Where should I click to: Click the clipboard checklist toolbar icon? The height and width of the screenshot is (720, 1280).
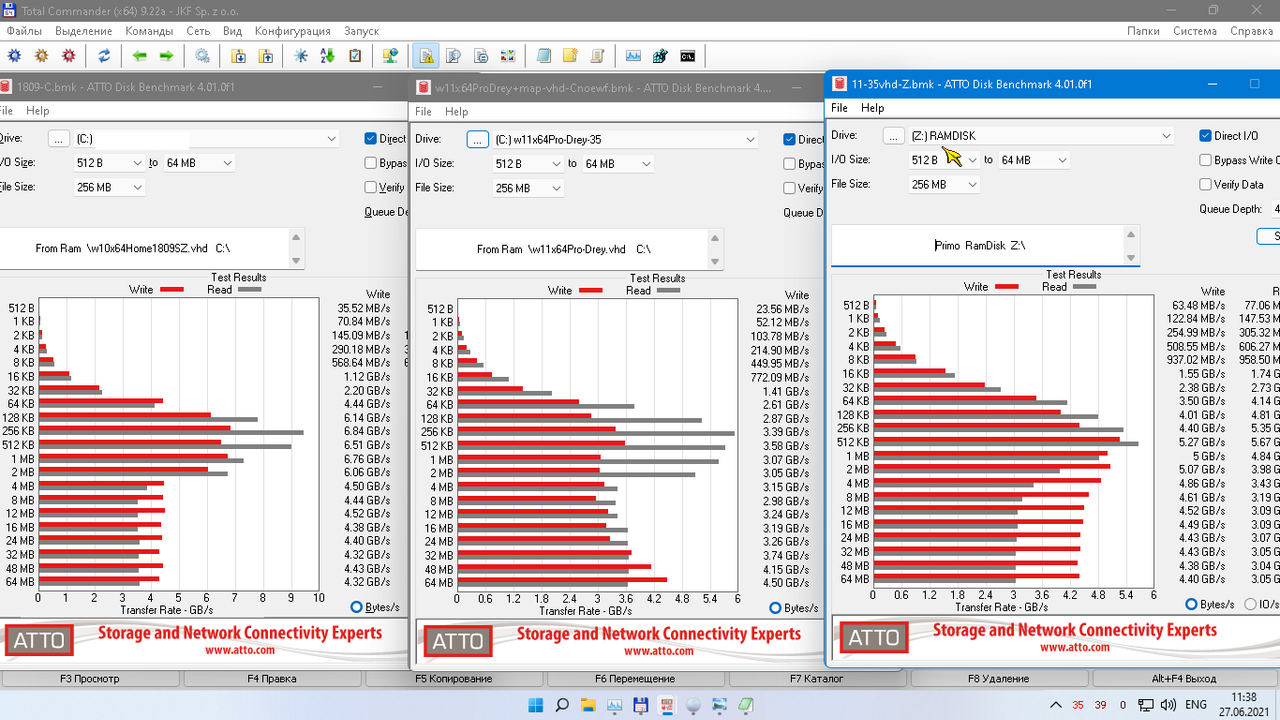point(355,56)
